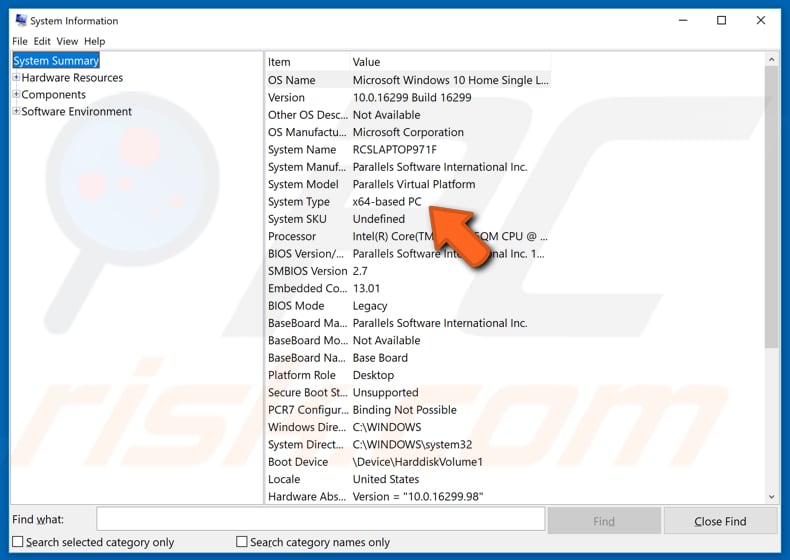Image resolution: width=790 pixels, height=560 pixels.
Task: Select the Software Environment tree item
Action: pyautogui.click(x=77, y=111)
